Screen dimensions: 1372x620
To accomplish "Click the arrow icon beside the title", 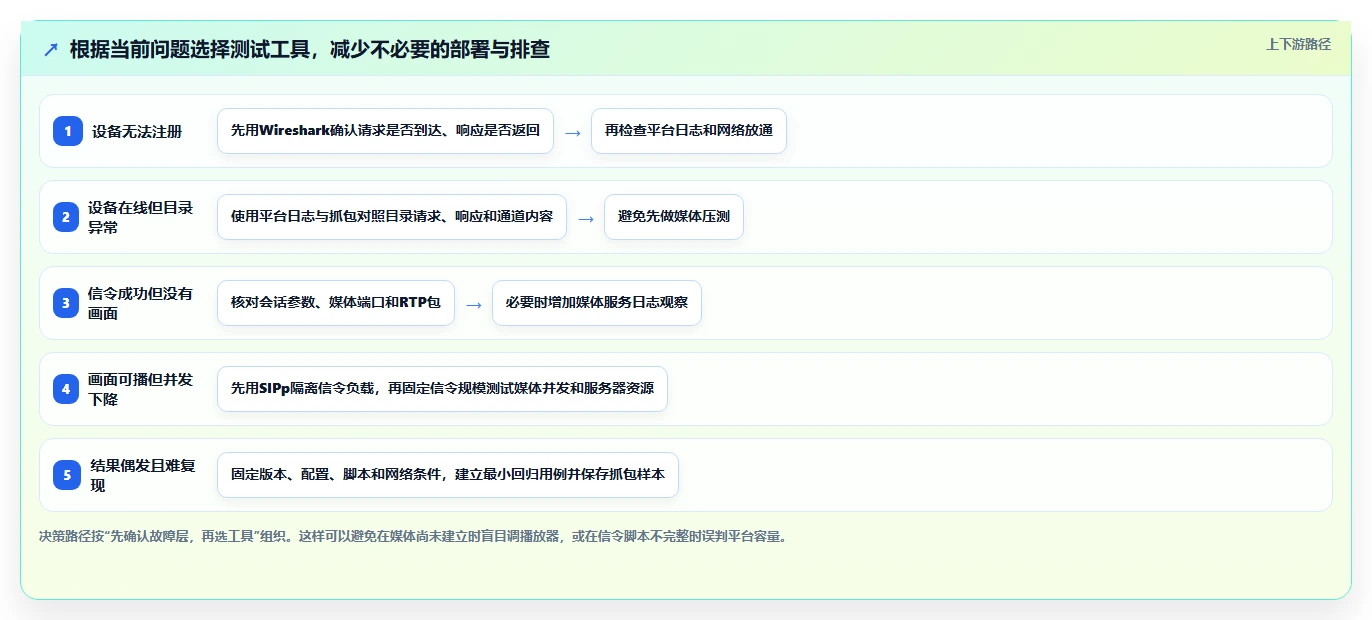I will 51,49.
